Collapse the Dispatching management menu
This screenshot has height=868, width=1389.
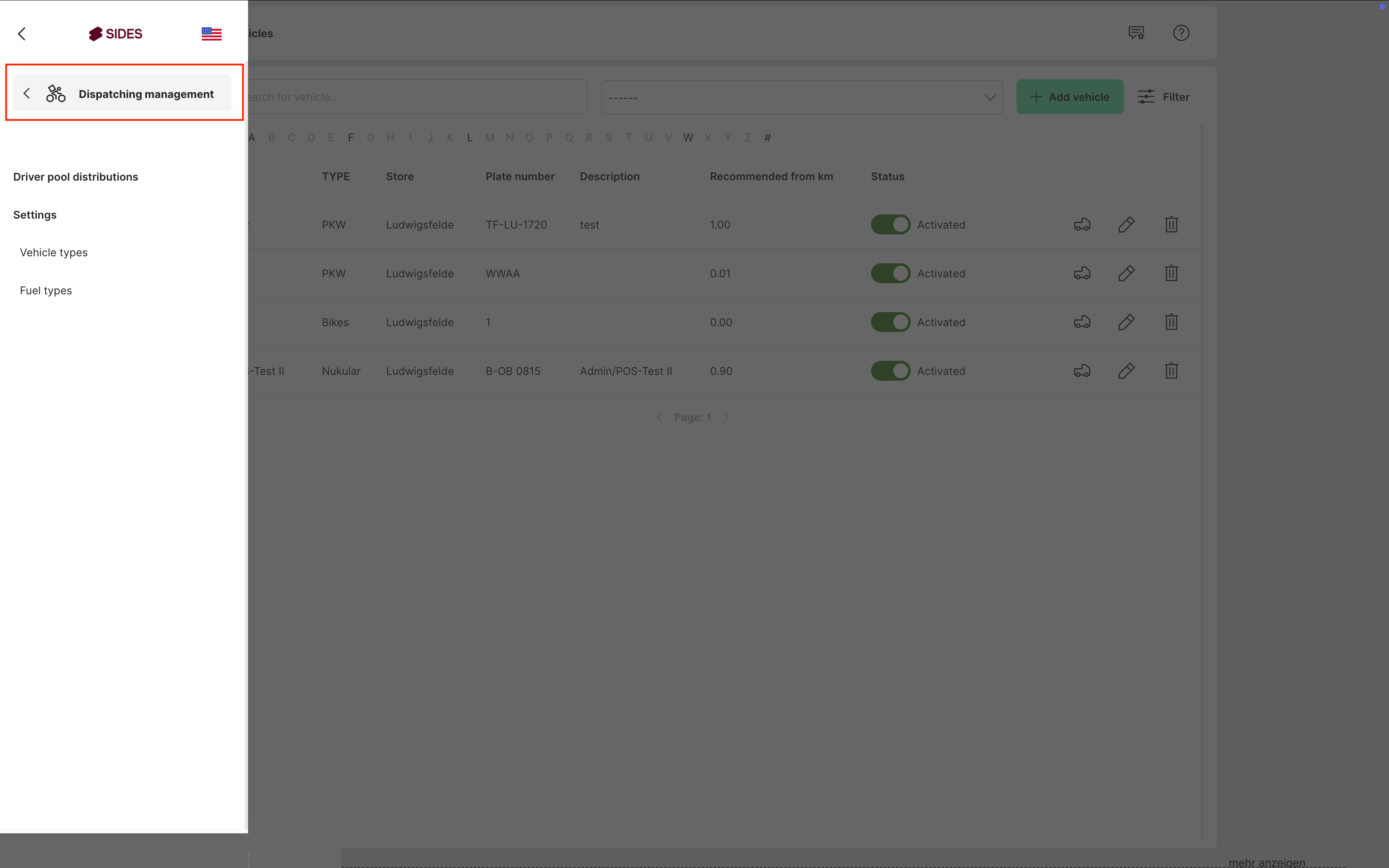point(26,93)
